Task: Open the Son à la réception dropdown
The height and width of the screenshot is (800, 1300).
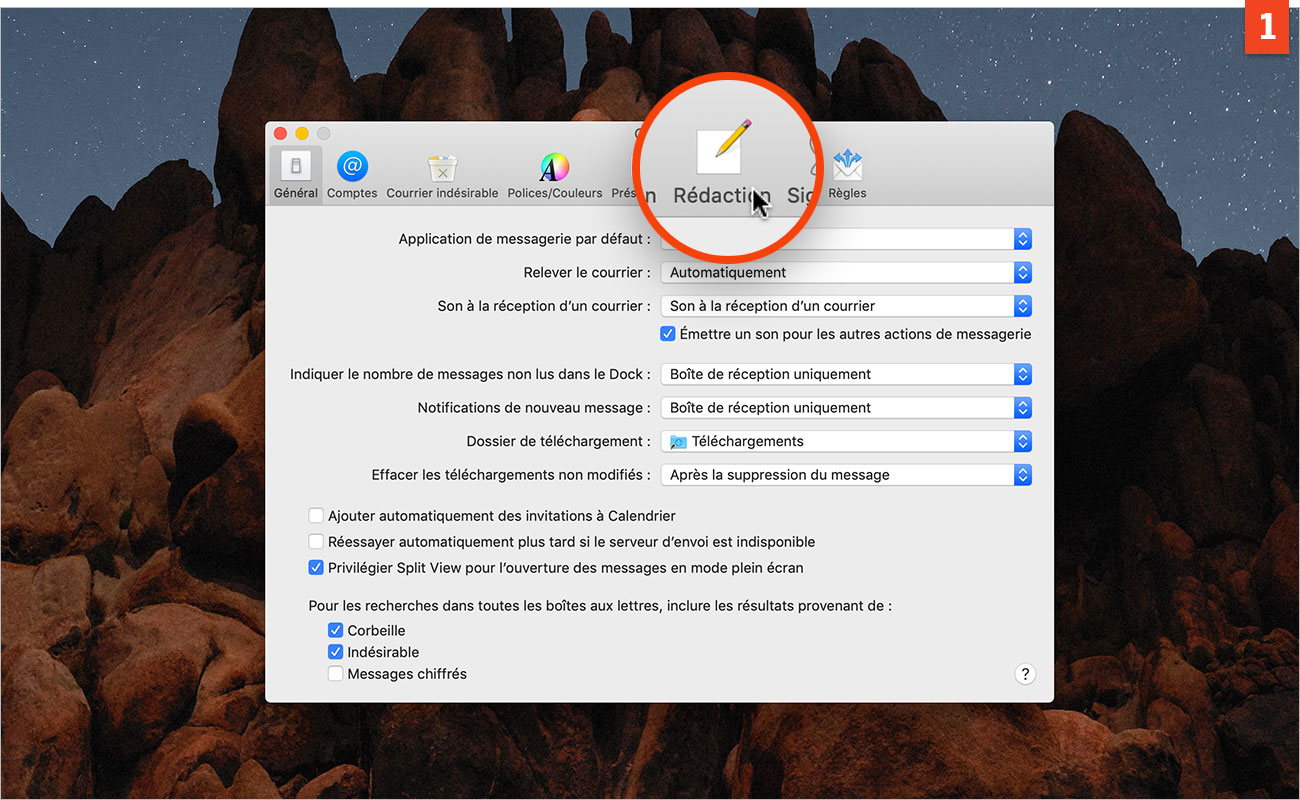Action: [x=846, y=306]
